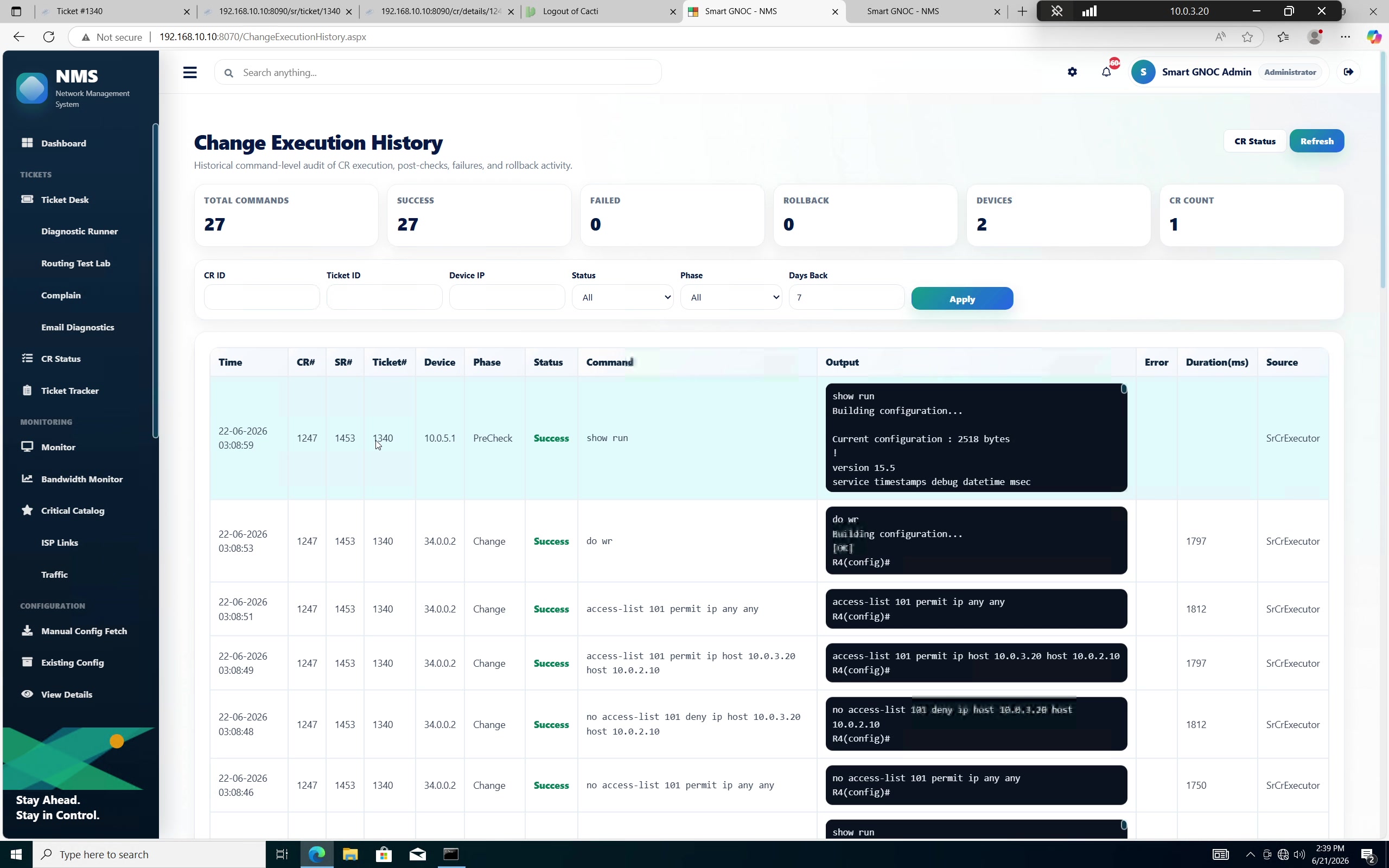Focus the CR ID input field

[x=262, y=297]
